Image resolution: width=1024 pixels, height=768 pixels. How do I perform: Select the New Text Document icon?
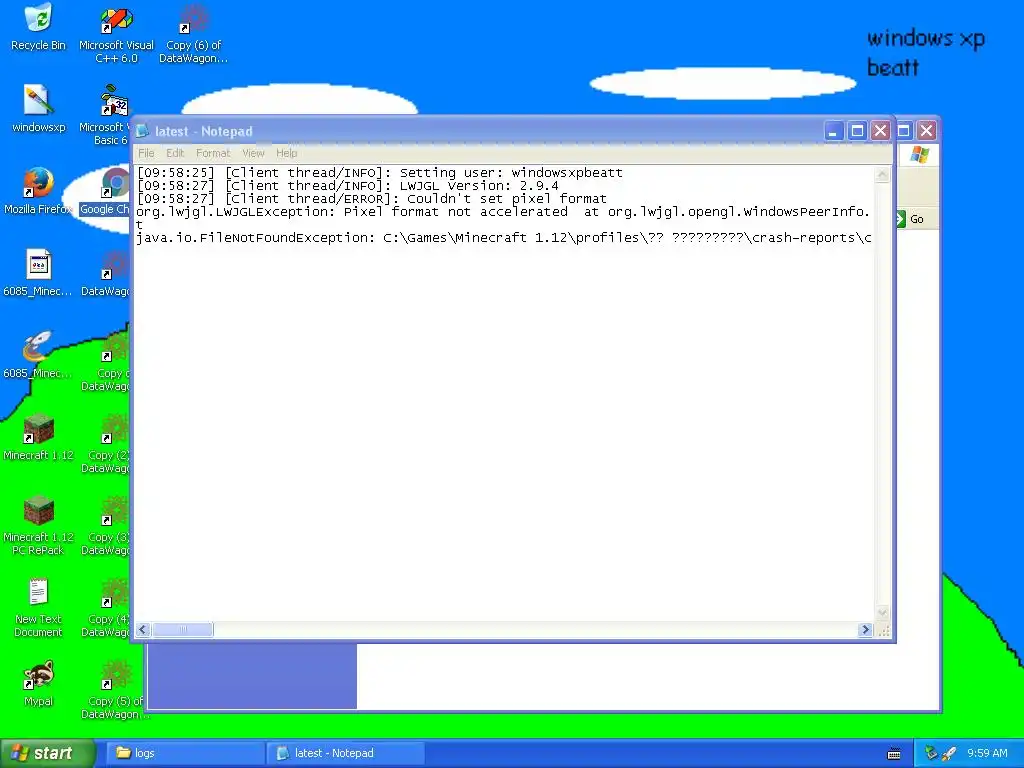[38, 608]
